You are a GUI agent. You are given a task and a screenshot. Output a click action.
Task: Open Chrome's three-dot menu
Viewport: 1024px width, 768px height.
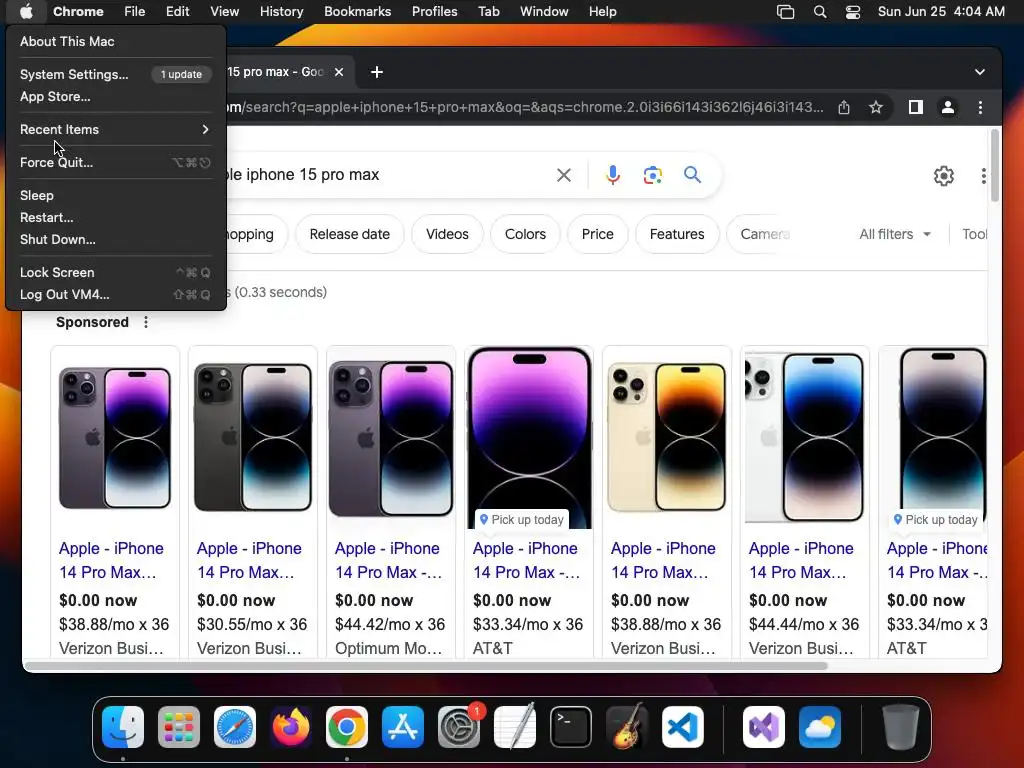[x=980, y=107]
